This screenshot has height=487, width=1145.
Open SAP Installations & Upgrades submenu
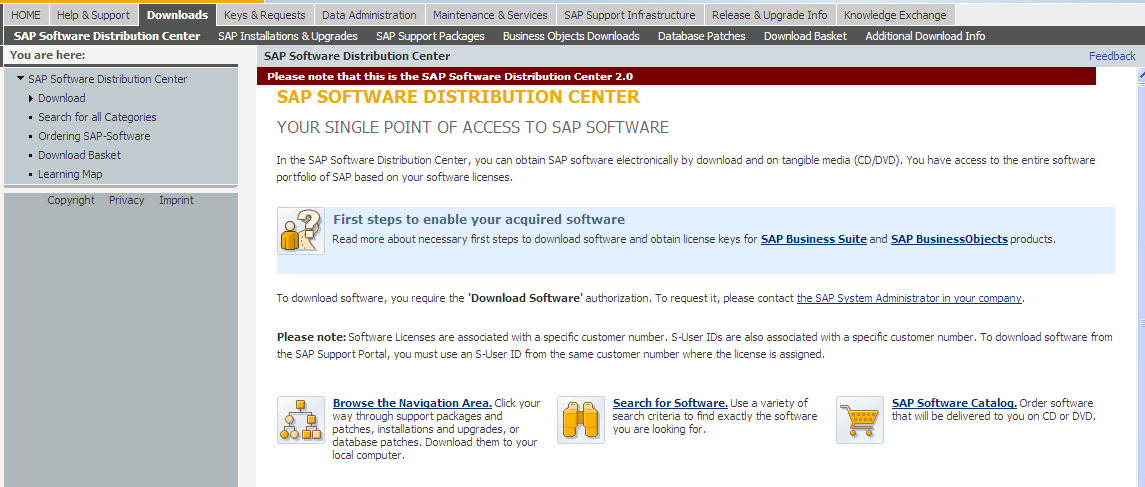[288, 36]
